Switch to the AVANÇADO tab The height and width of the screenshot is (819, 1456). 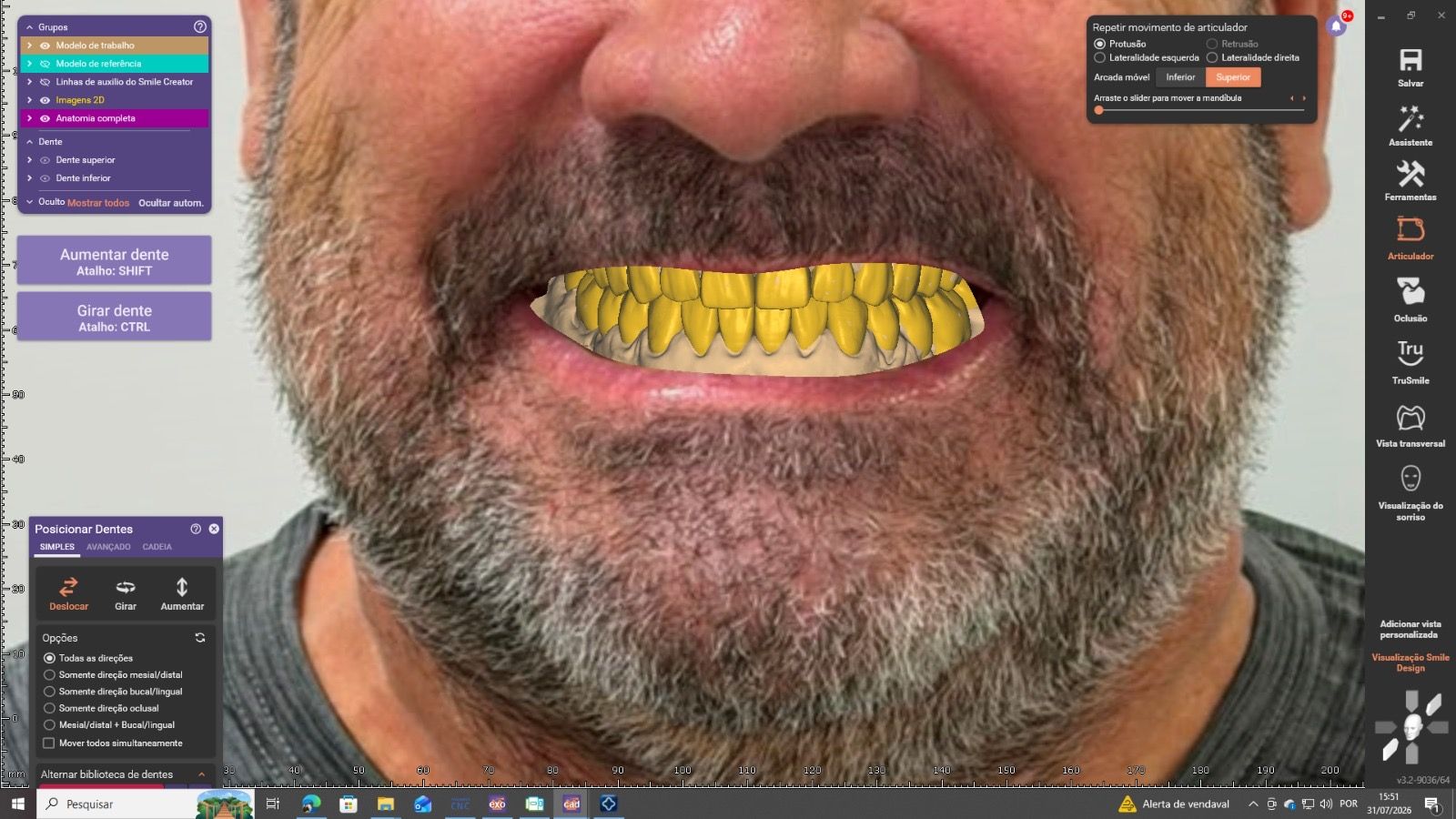coord(108,547)
